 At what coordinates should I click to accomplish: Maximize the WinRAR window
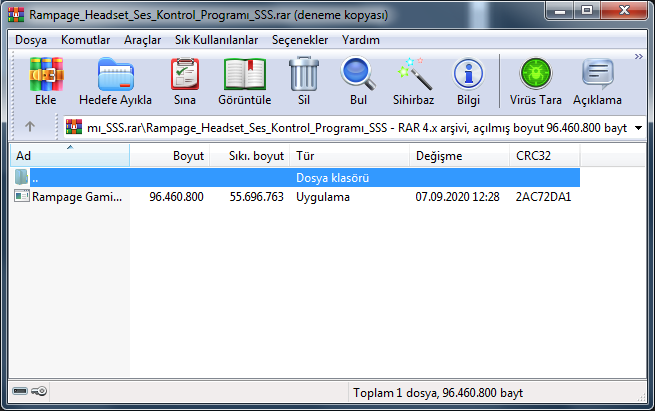586,10
